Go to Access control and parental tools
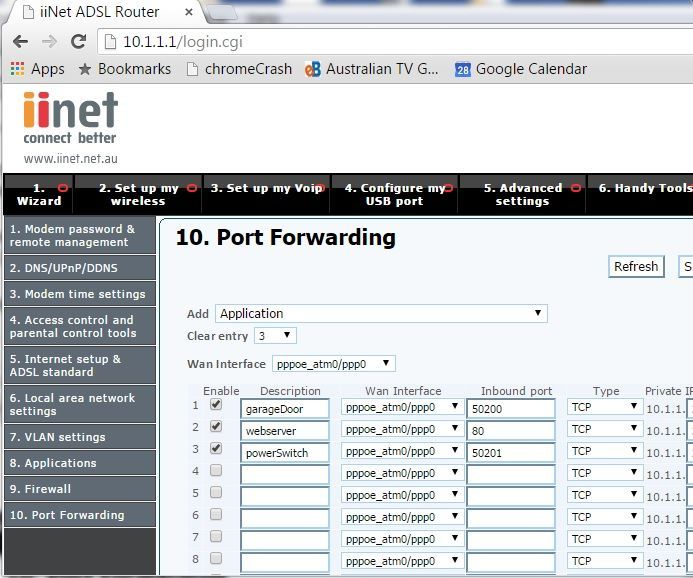693x578 pixels. coord(80,326)
